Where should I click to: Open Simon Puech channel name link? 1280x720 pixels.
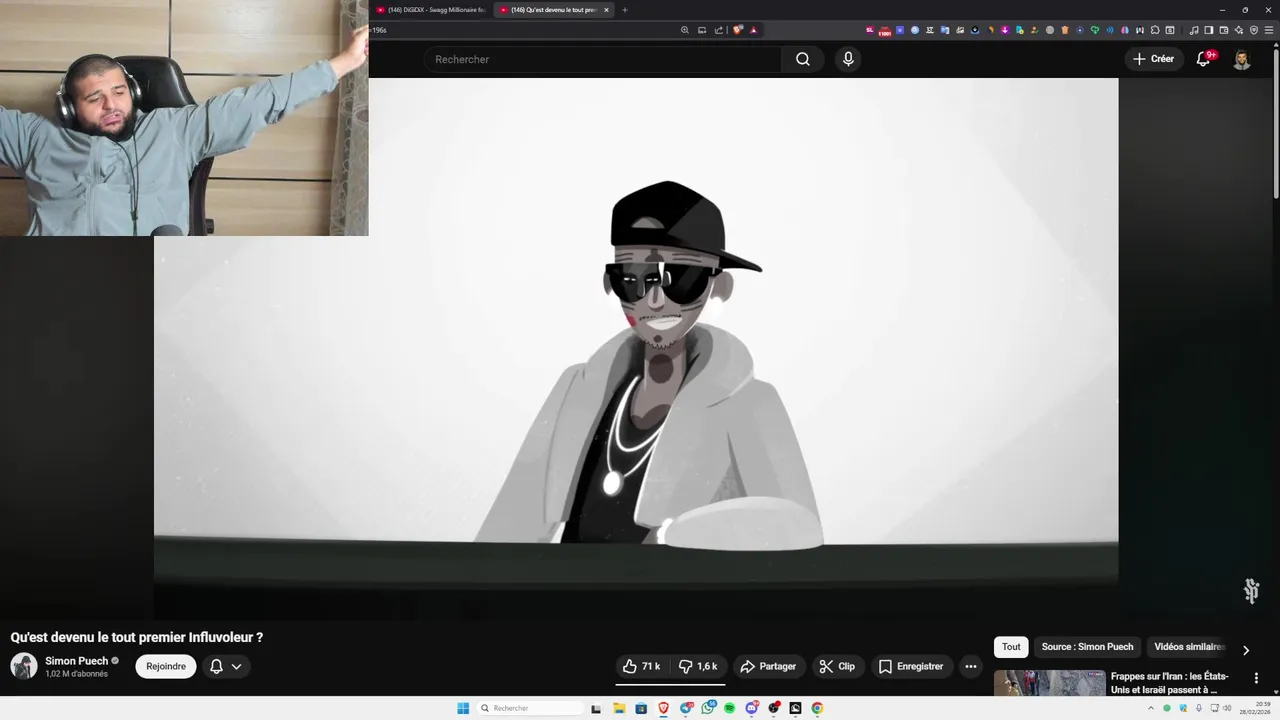point(76,661)
